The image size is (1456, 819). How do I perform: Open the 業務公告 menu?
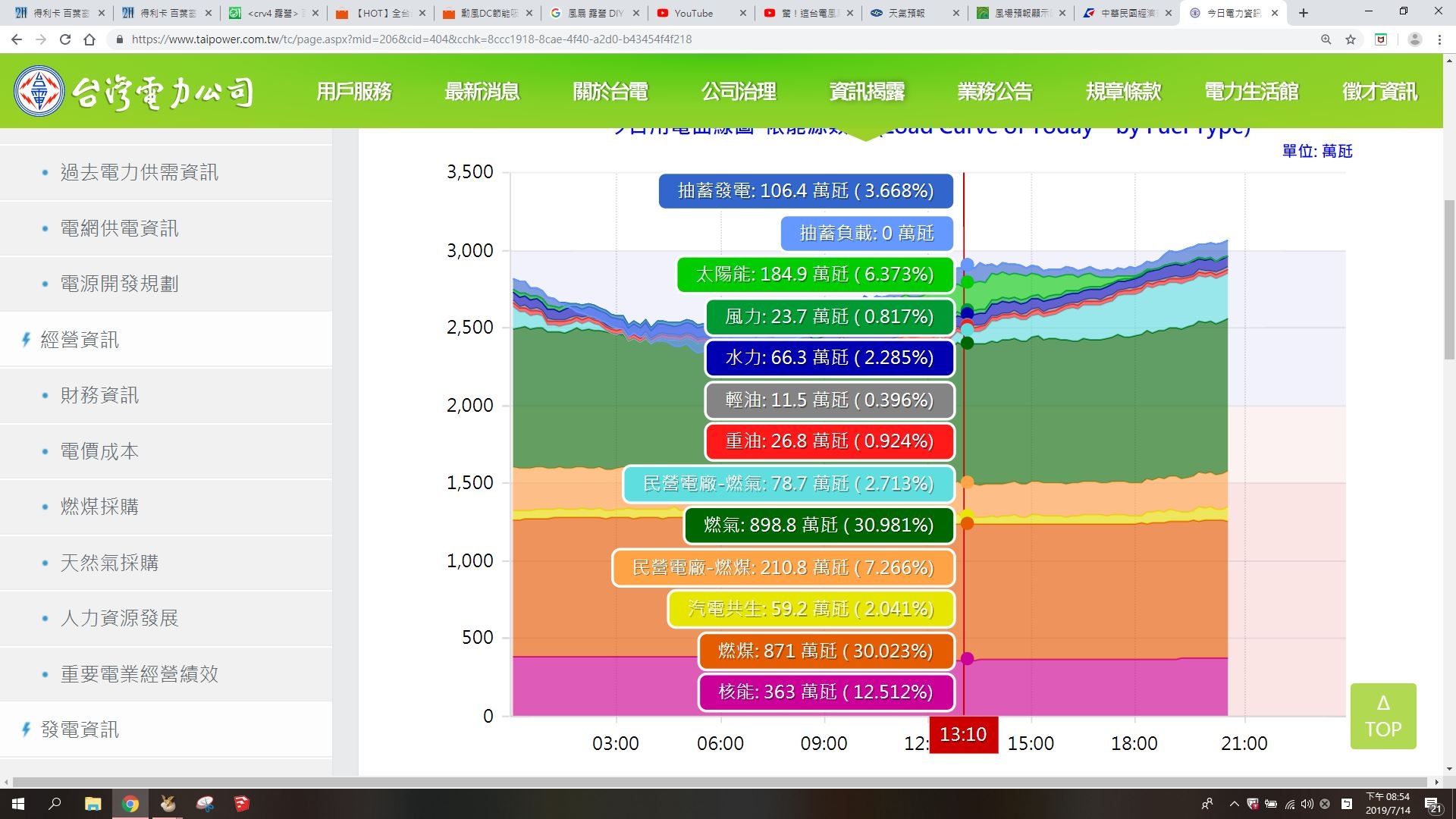(x=995, y=92)
